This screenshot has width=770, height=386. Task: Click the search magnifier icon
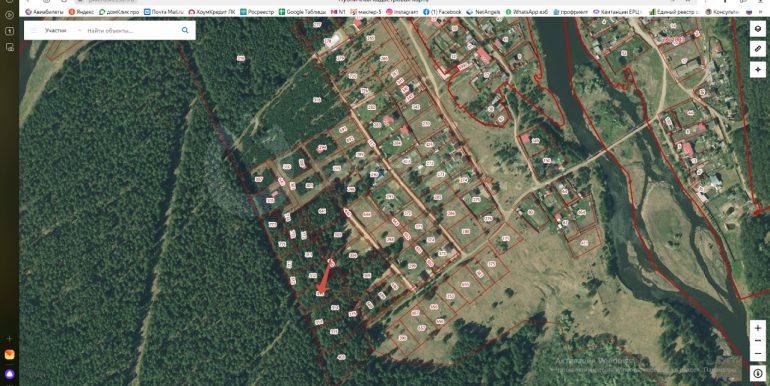pyautogui.click(x=185, y=30)
